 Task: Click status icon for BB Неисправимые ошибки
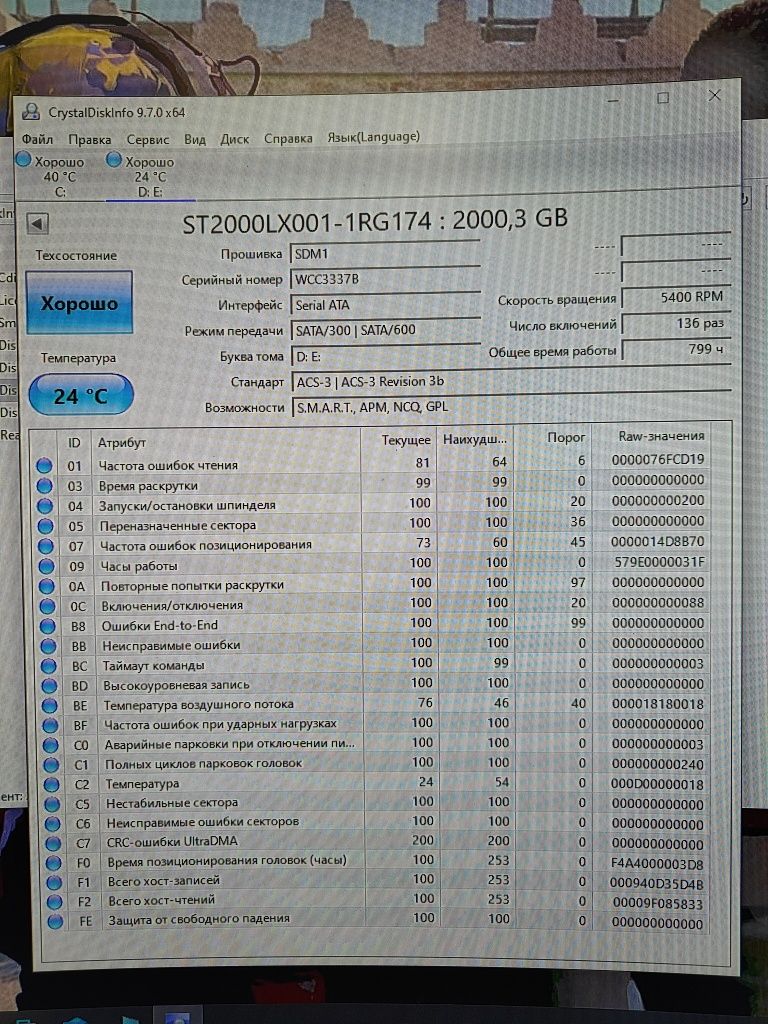click(x=48, y=646)
